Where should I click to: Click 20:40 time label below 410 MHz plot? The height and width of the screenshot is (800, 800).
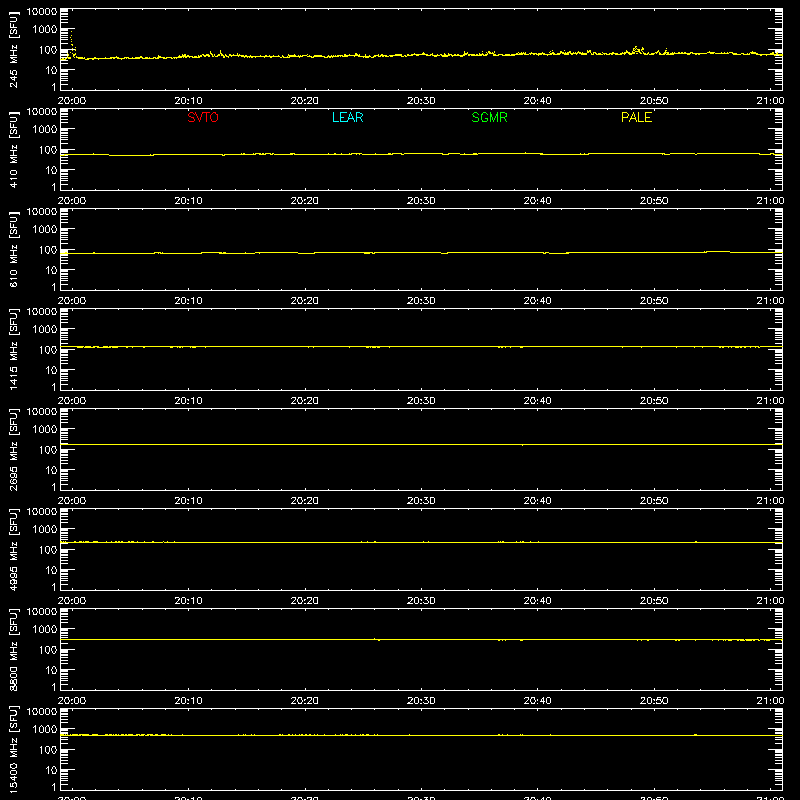537,201
